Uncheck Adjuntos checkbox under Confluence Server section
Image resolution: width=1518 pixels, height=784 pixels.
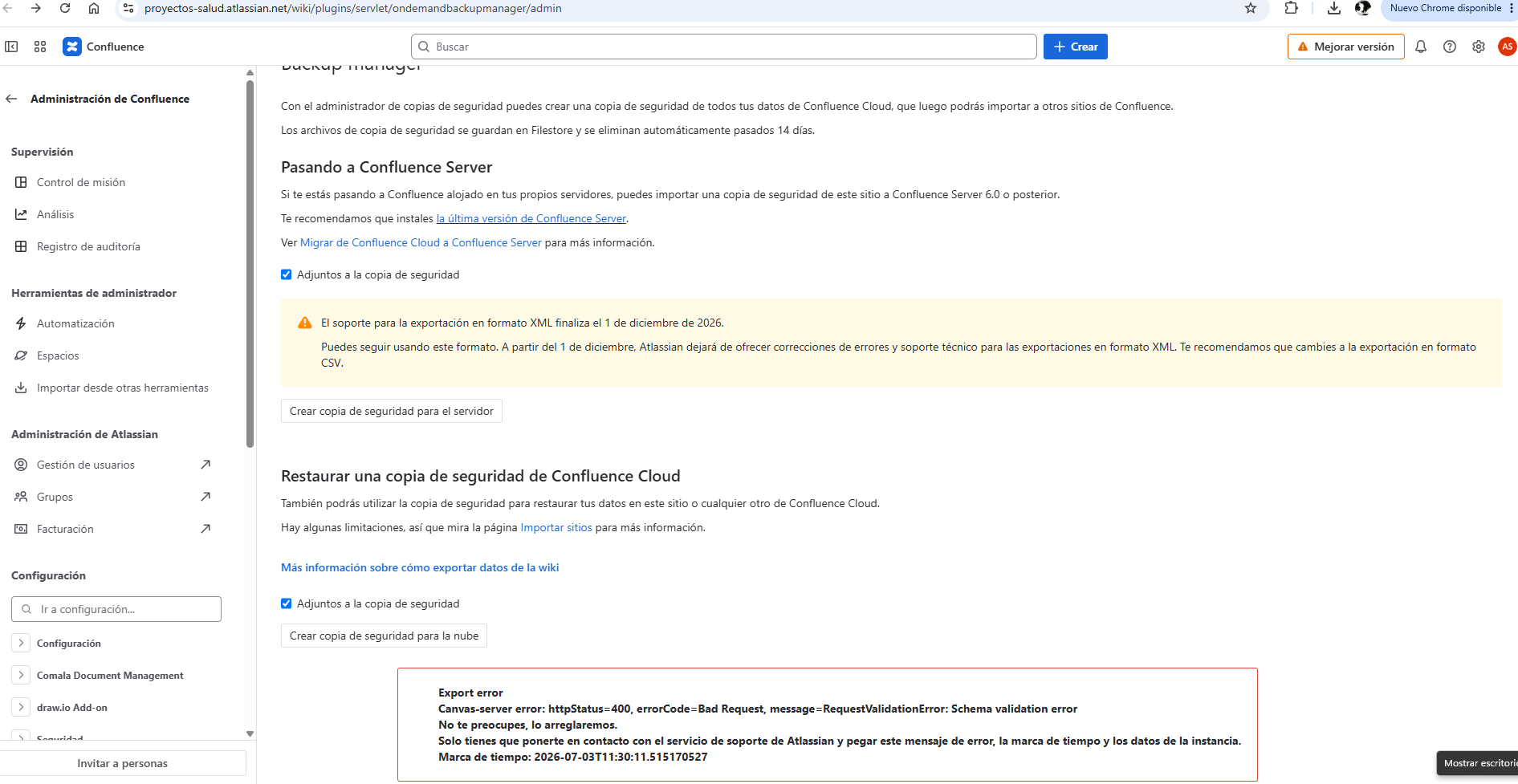tap(287, 274)
